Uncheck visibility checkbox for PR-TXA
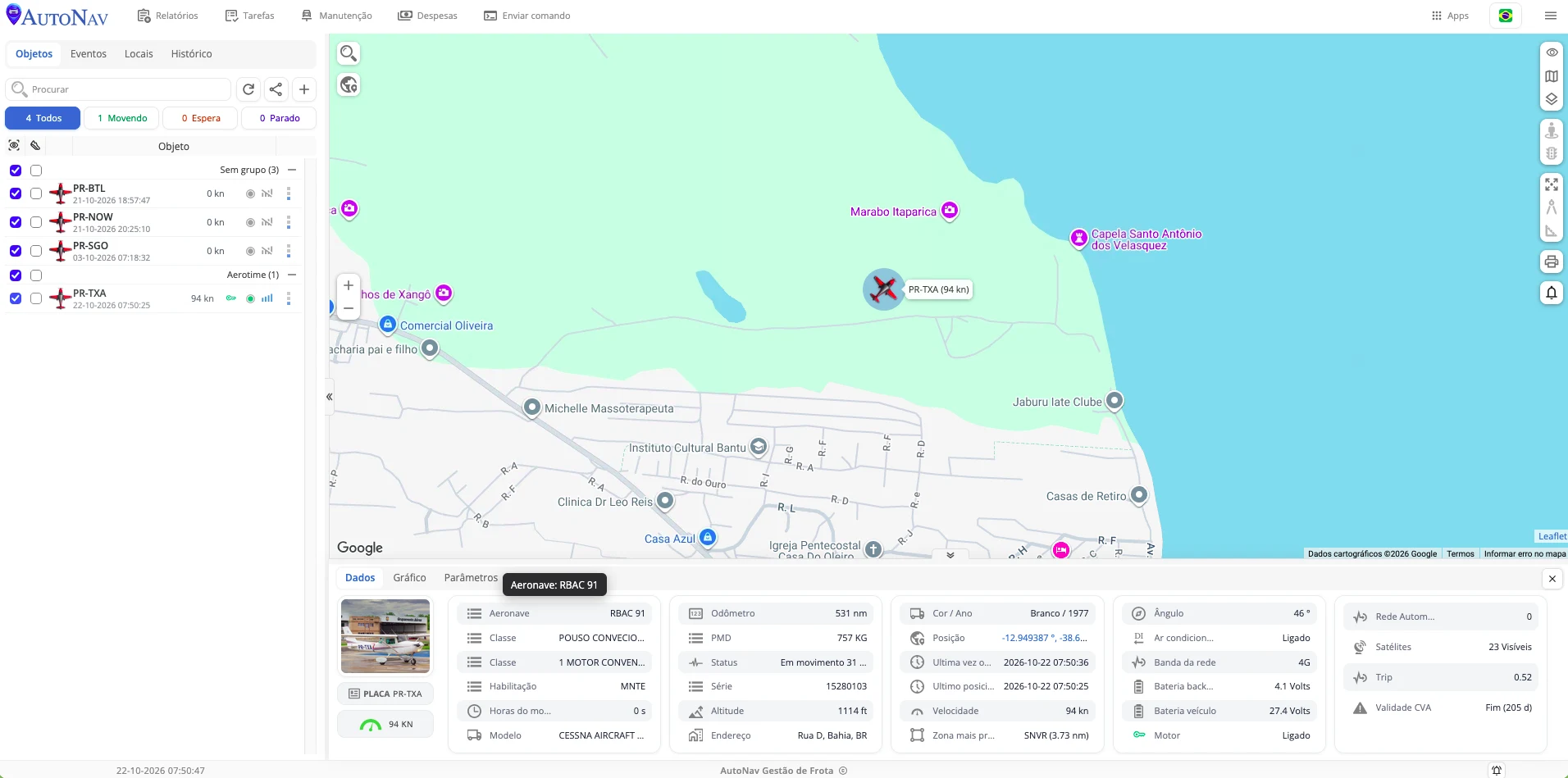 point(16,298)
